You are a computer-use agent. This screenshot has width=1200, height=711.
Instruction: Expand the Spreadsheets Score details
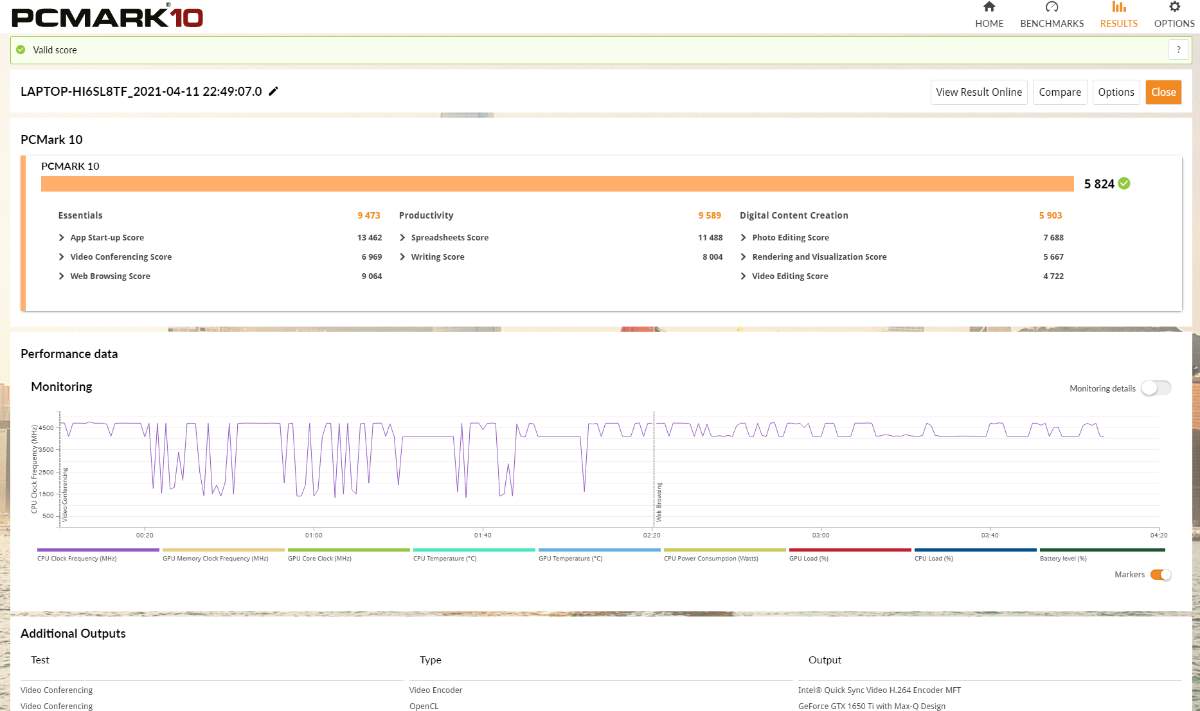point(403,238)
